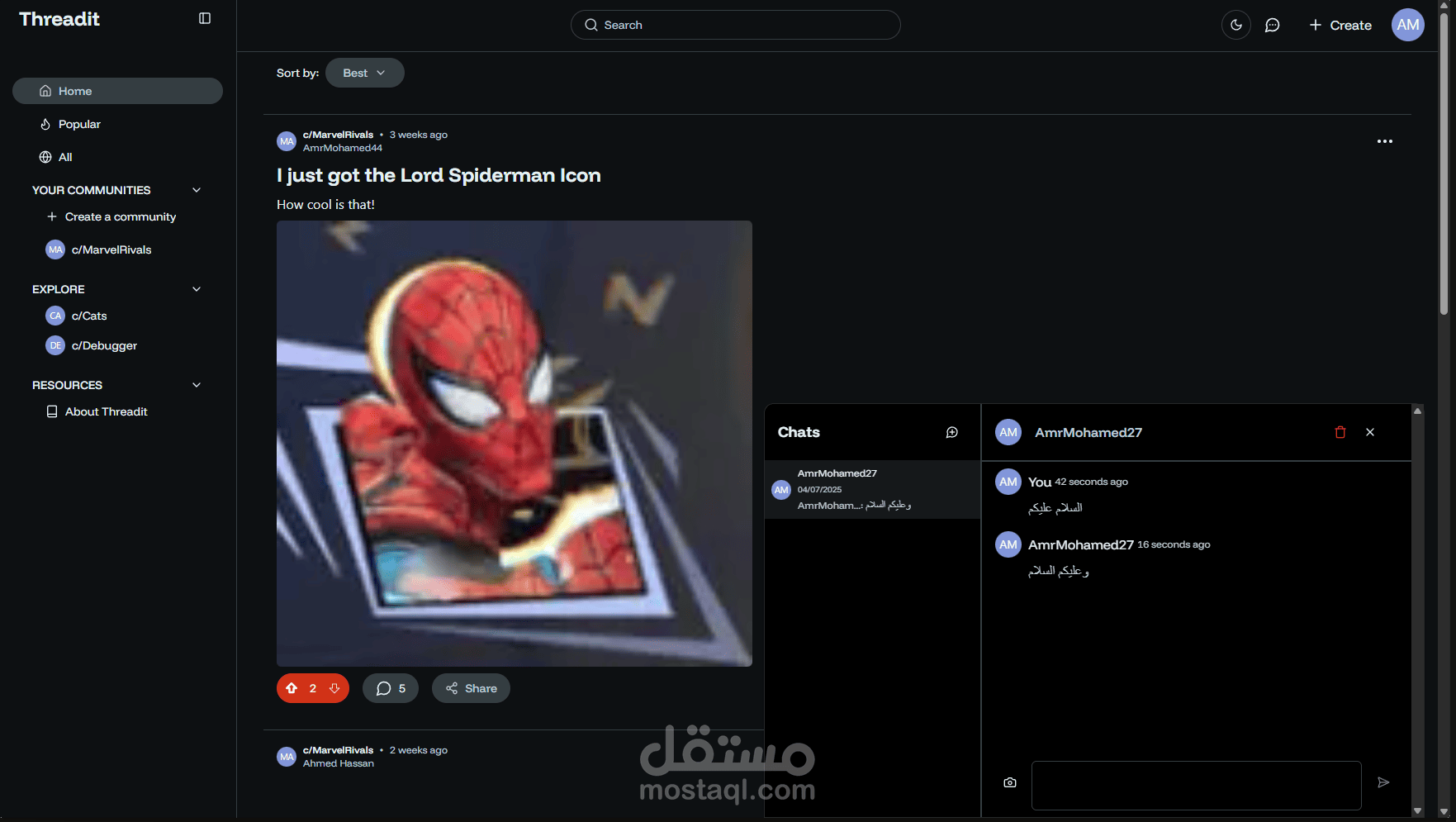Open the Spiderman post options menu
Viewport: 1456px width, 822px height.
(x=1385, y=141)
